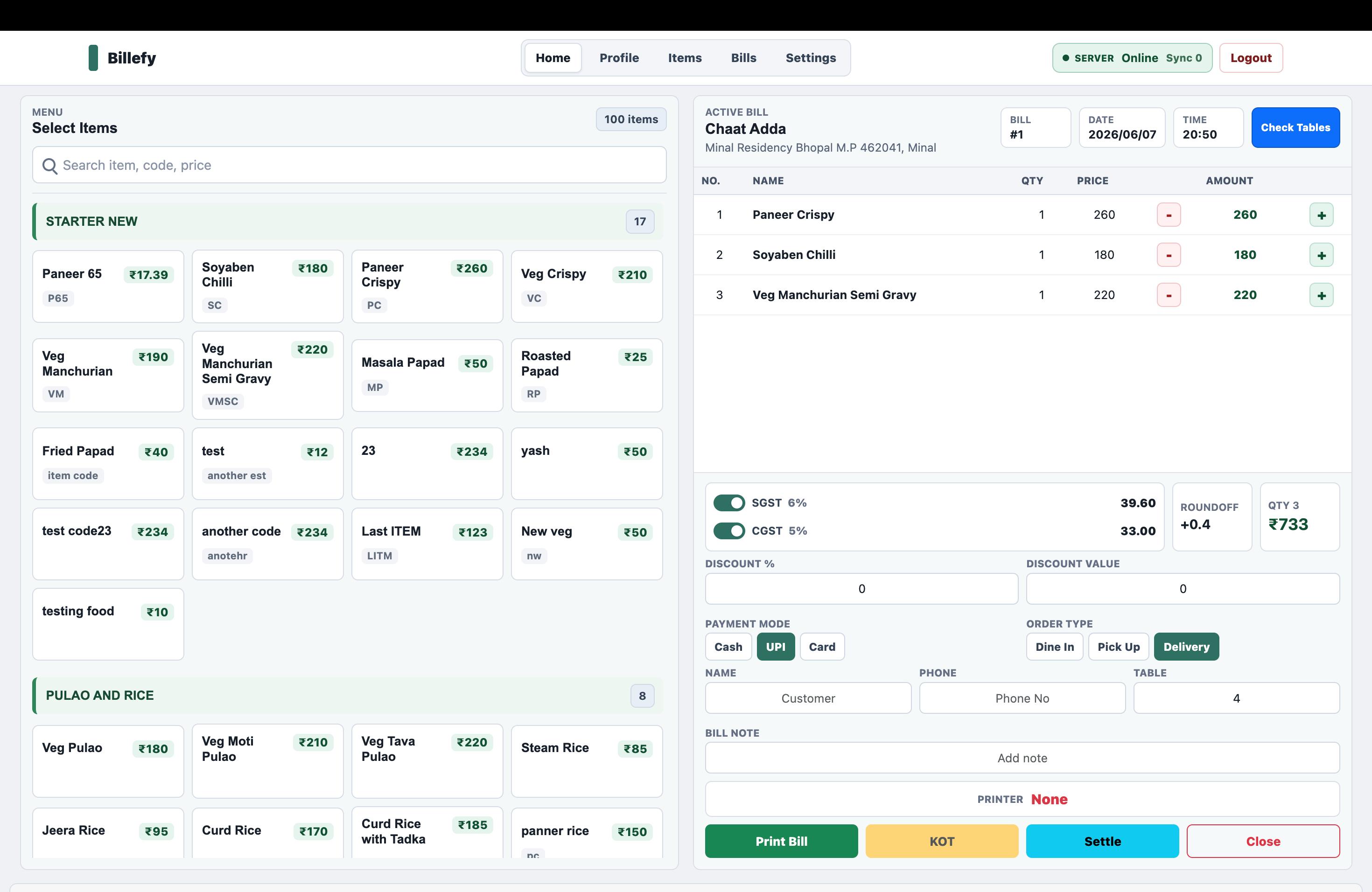The height and width of the screenshot is (892, 1372).
Task: Add Curd Rice with Tadka card
Action: (x=427, y=833)
